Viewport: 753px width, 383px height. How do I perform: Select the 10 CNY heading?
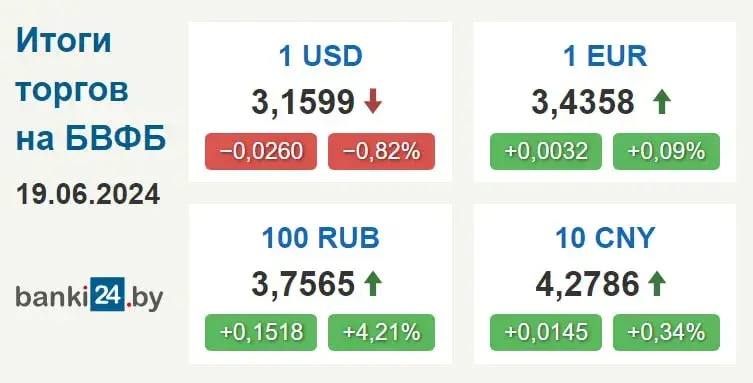coord(605,238)
